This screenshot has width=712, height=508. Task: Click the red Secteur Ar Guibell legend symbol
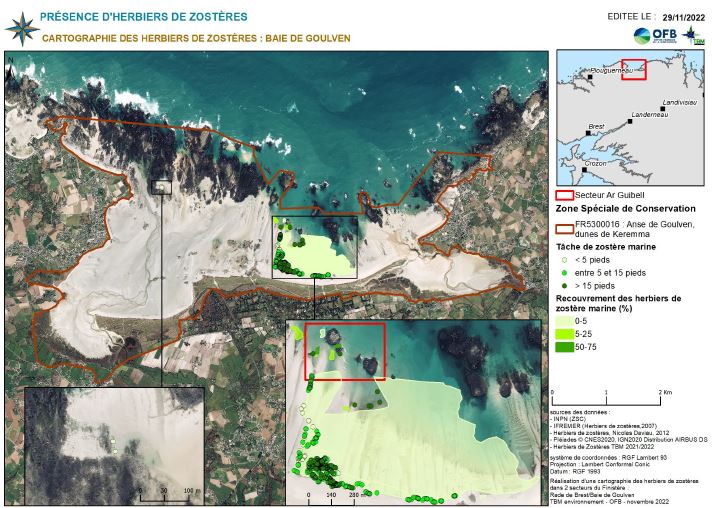(564, 196)
